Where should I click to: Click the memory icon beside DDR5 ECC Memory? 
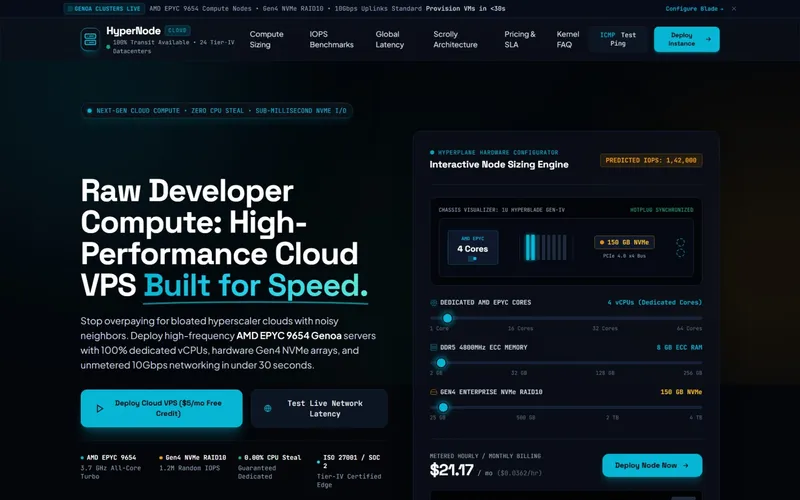pyautogui.click(x=434, y=347)
